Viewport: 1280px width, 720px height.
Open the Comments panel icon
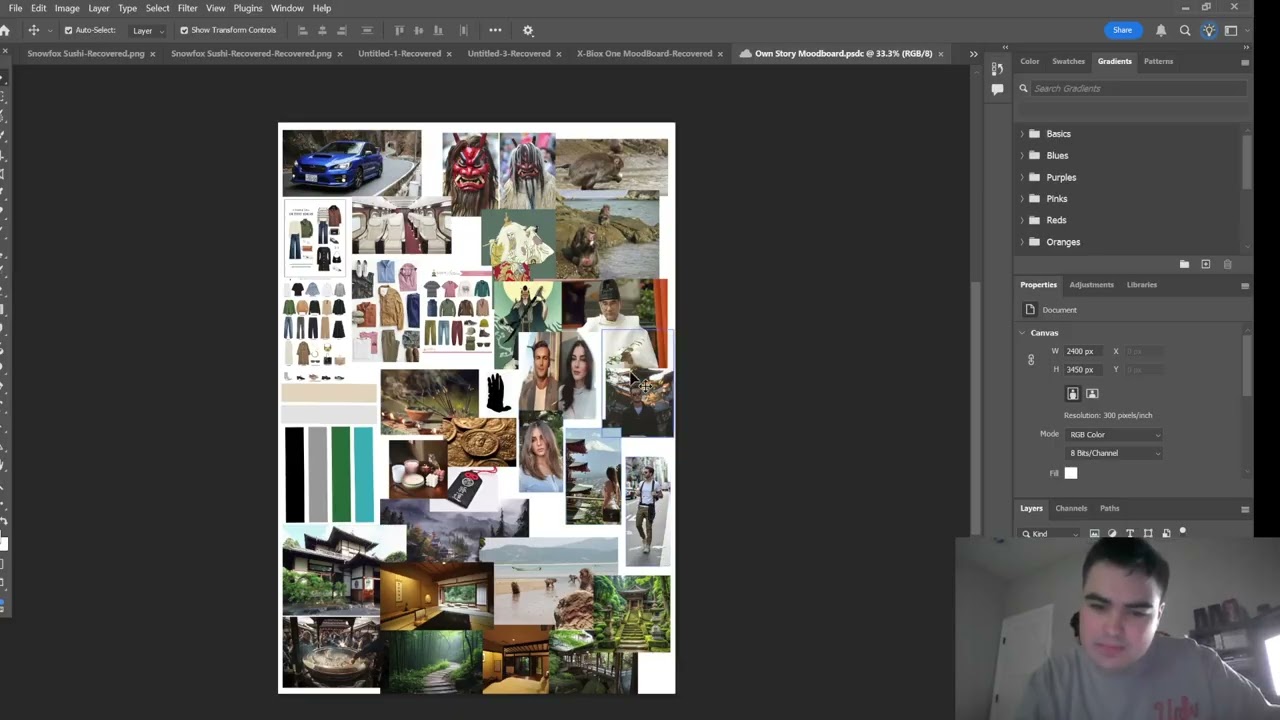click(x=997, y=89)
